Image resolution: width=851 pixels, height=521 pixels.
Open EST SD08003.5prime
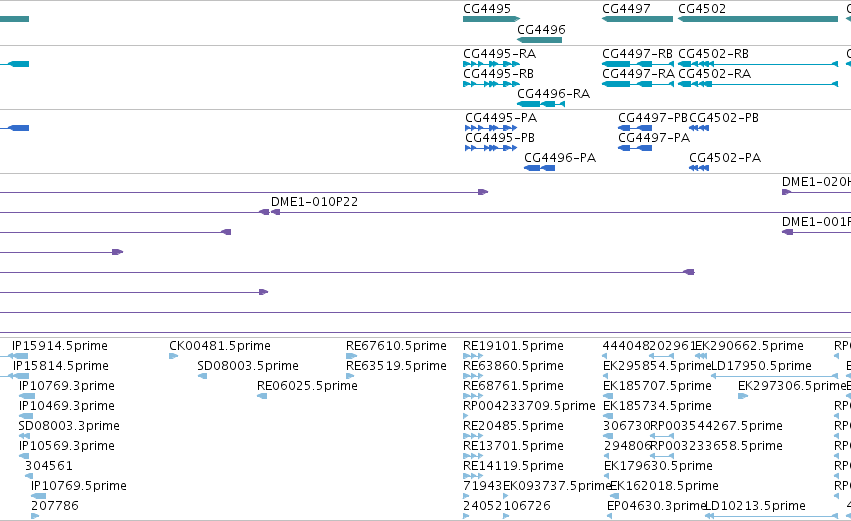248,366
